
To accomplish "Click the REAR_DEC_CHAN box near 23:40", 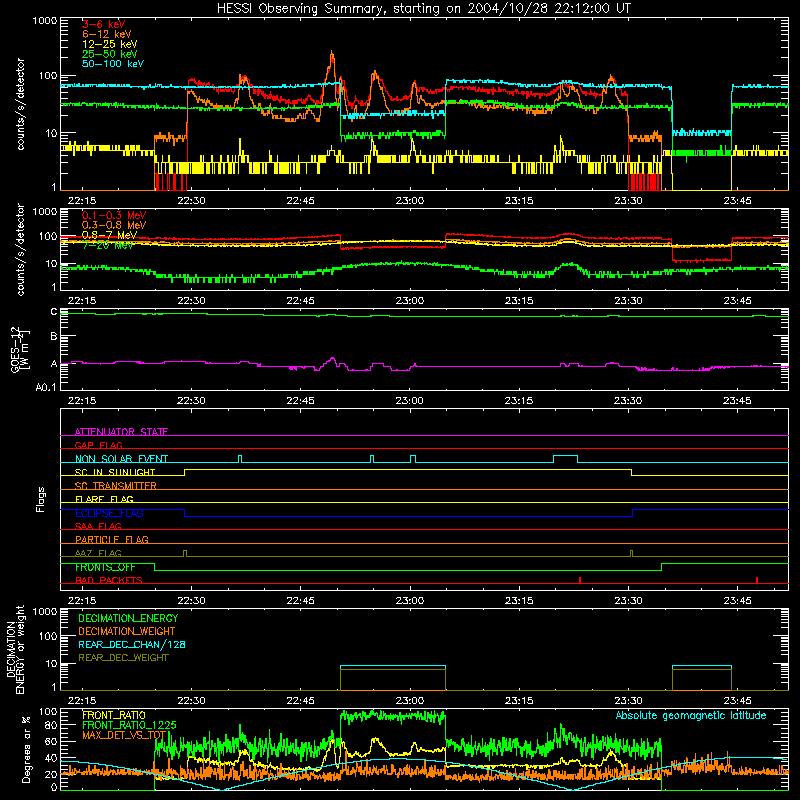I will point(702,678).
